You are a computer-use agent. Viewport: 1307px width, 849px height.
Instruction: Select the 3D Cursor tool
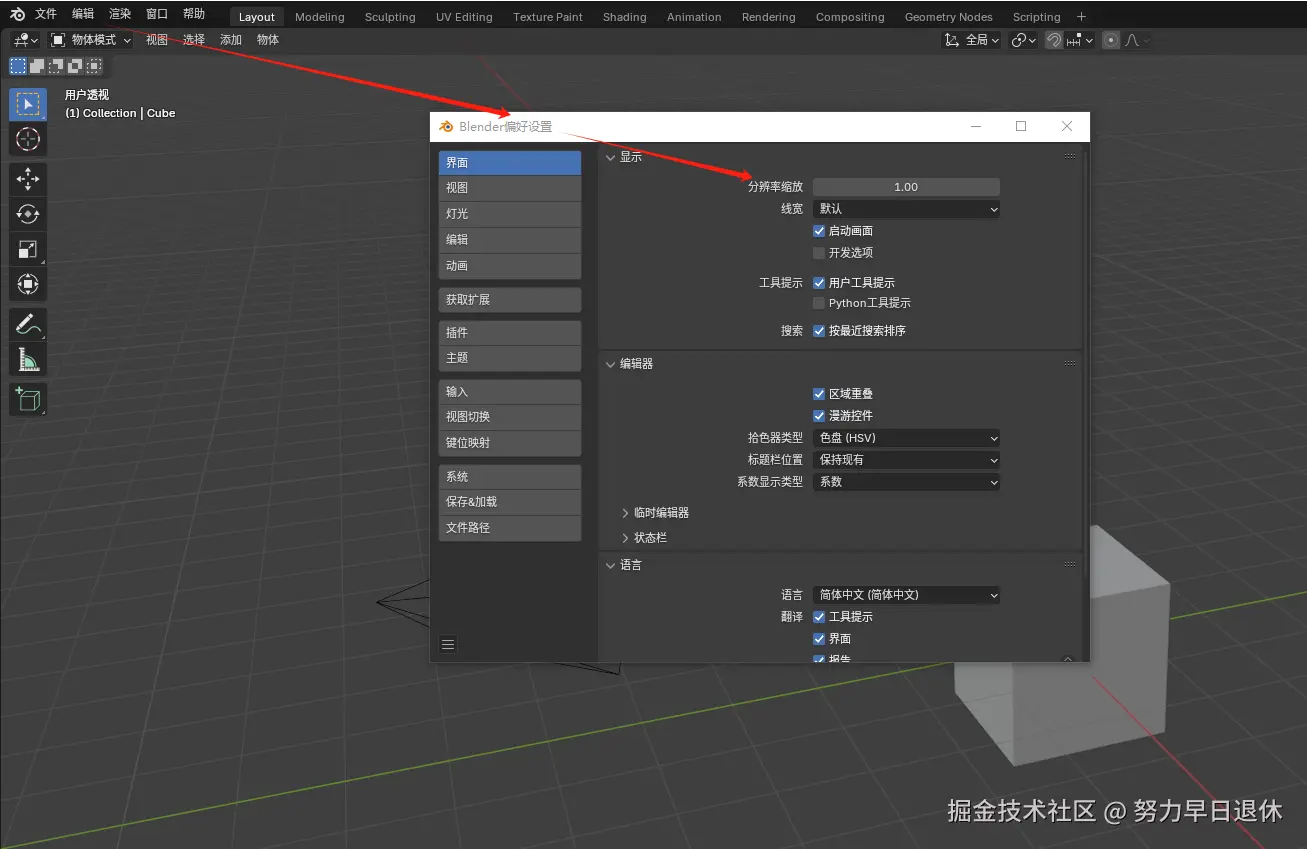pos(28,139)
